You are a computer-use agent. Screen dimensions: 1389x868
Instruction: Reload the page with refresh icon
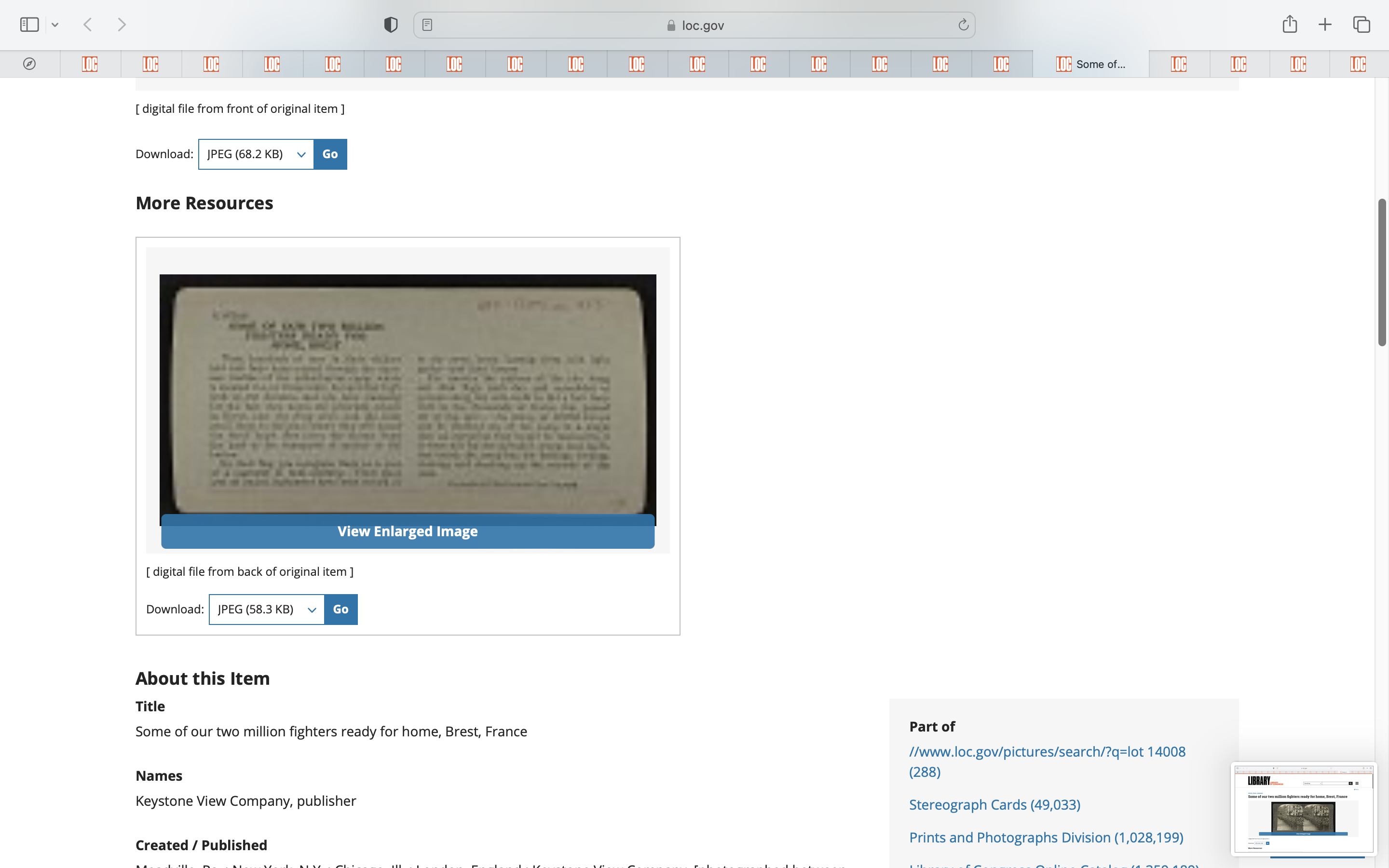[963, 25]
